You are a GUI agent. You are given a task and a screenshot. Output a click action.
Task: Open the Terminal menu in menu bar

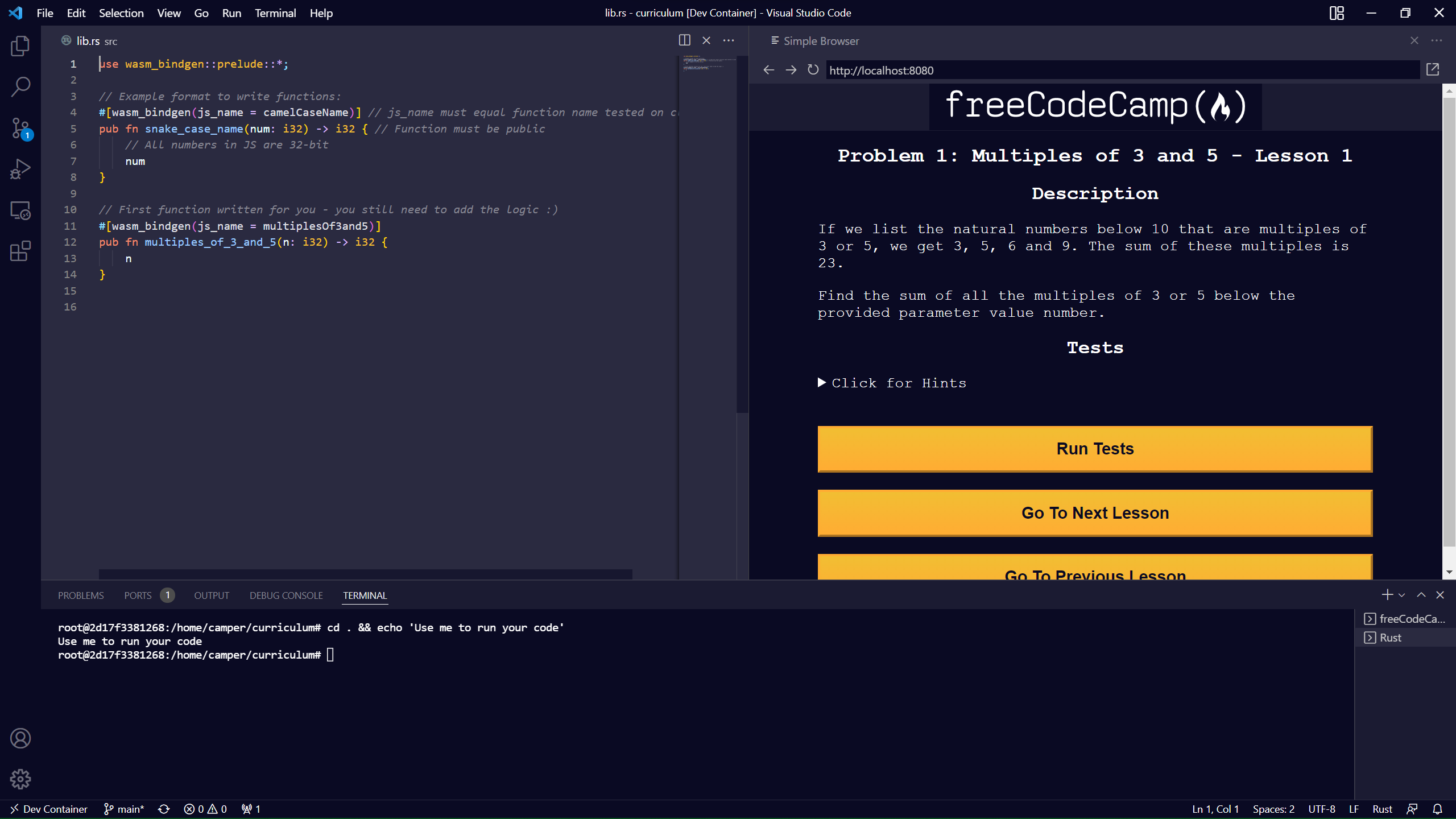274,13
